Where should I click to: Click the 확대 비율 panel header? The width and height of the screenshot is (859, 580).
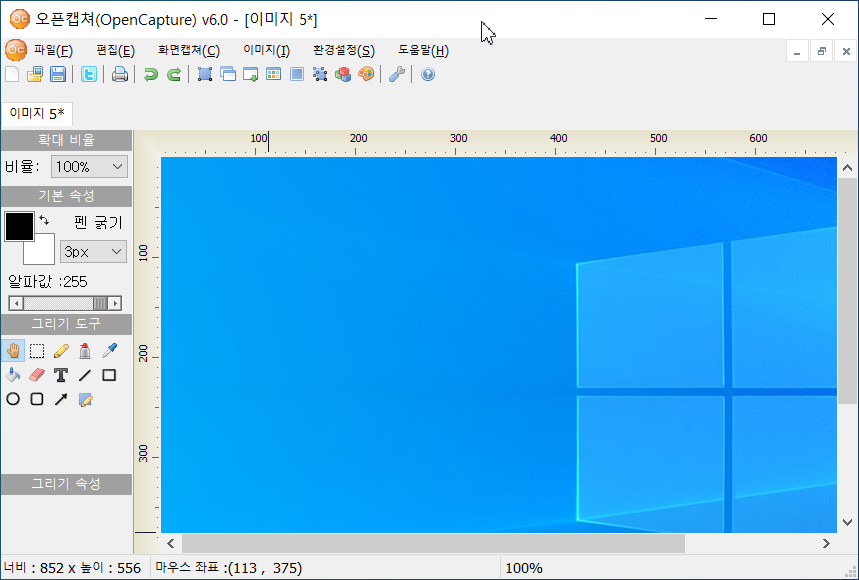click(x=66, y=140)
